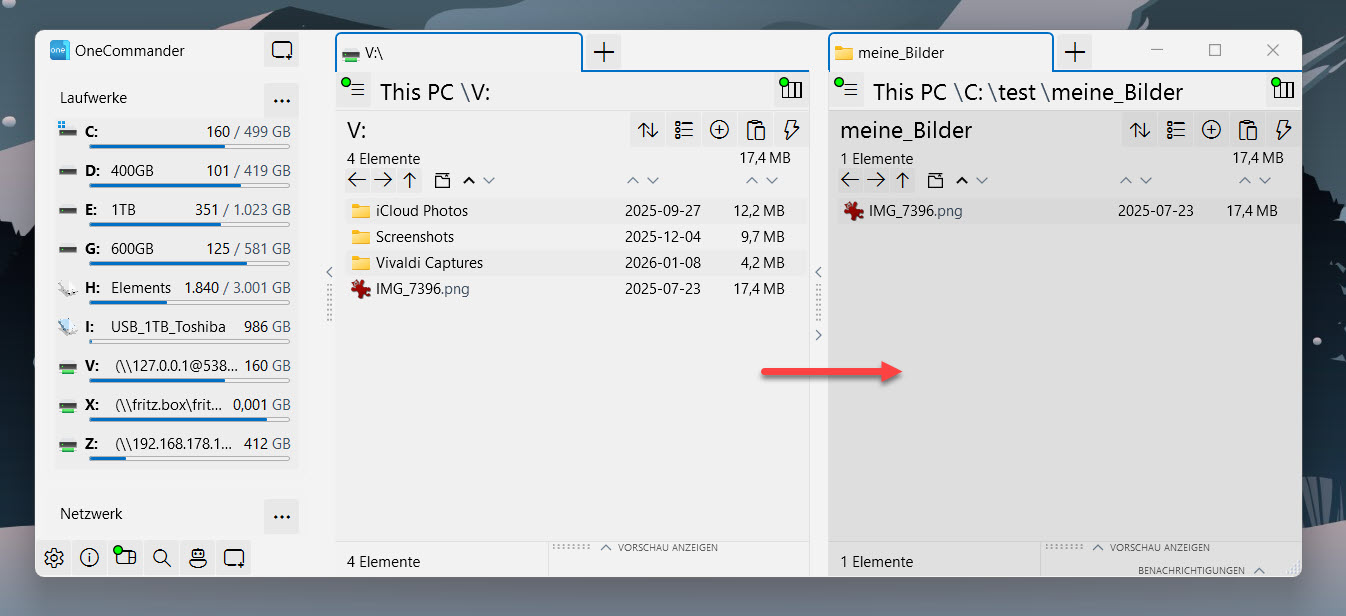Image resolution: width=1346 pixels, height=616 pixels.
Task: Create new item with plus-circle in meine_Bilder pane
Action: (1211, 130)
